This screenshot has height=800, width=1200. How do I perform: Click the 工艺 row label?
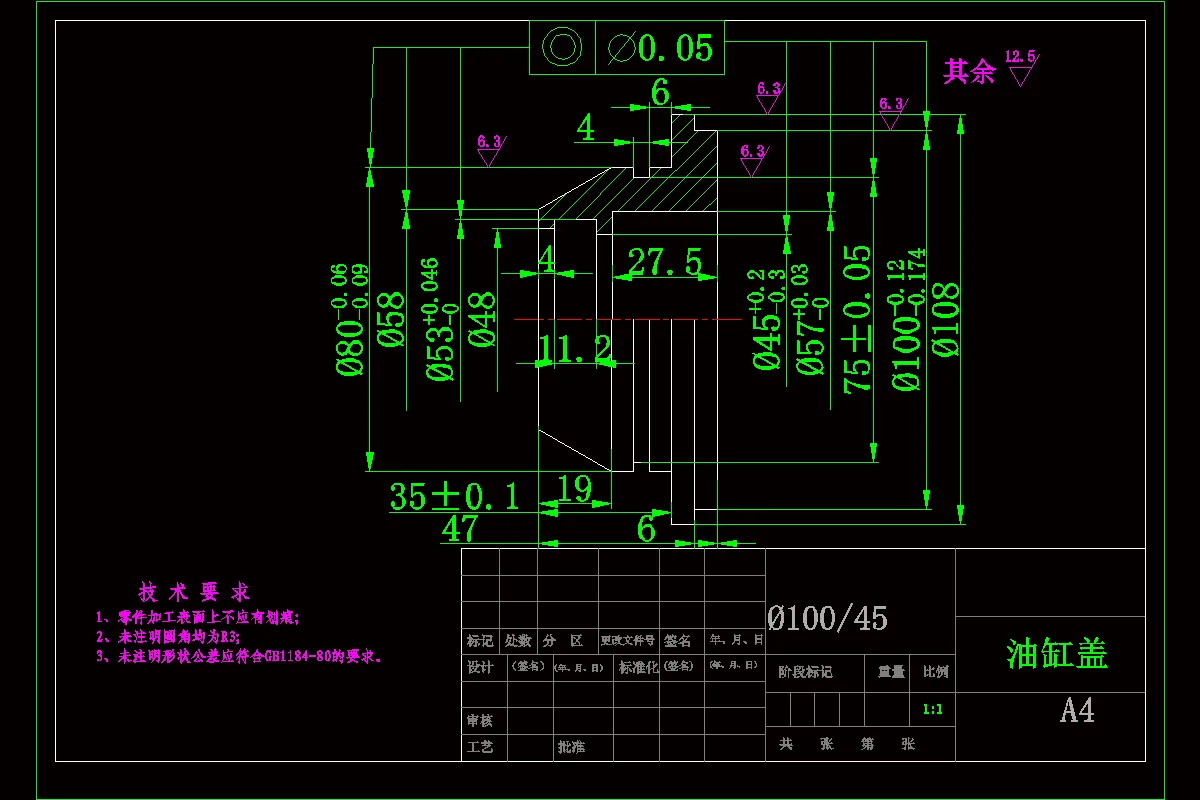[480, 747]
